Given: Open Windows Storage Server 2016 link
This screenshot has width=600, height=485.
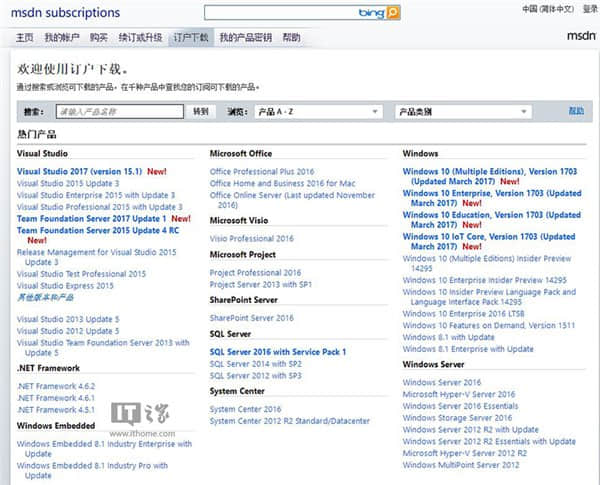Looking at the screenshot, I should (457, 418).
